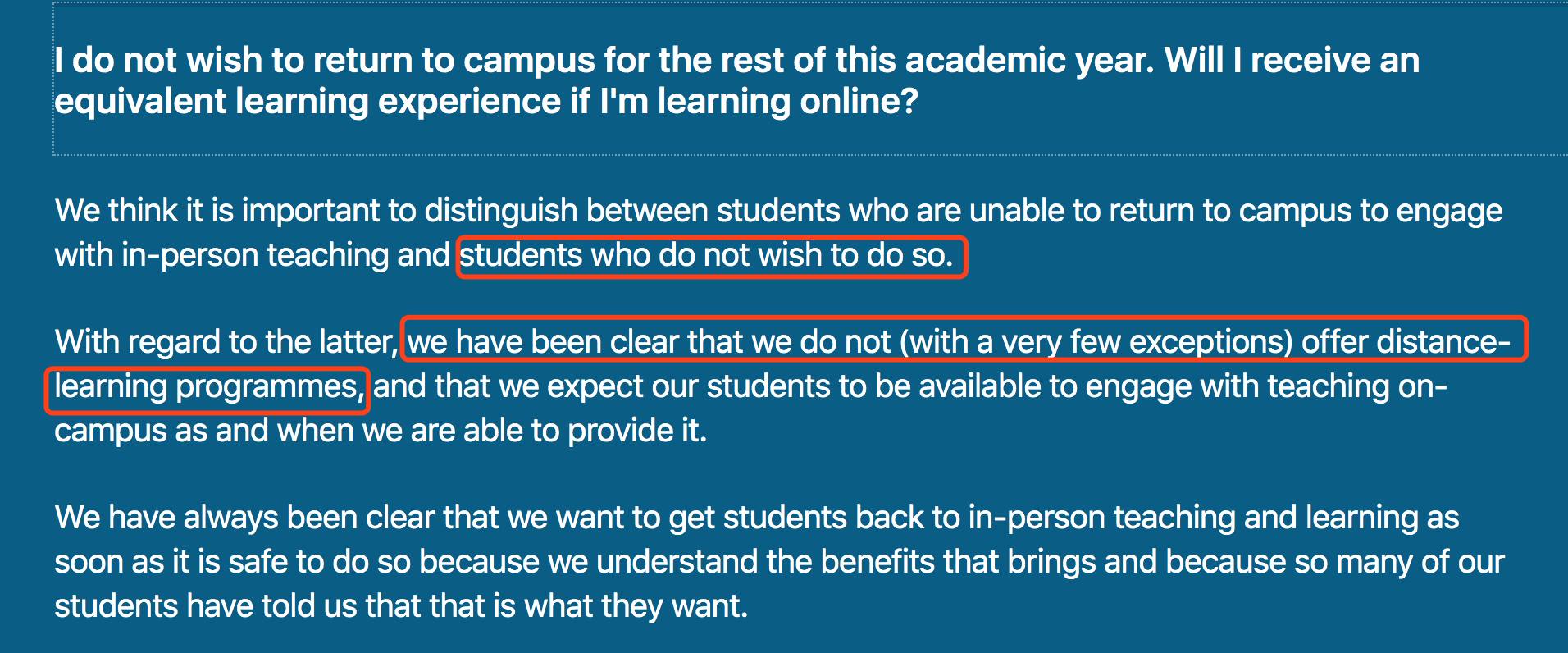The height and width of the screenshot is (653, 1568).
Task: Click the phrase 'available to engage with teaching on-'
Action: point(1183,387)
